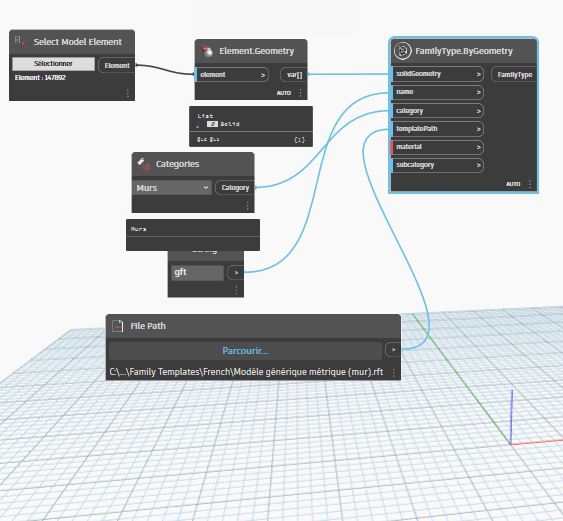Open the three-dot menu on Element.Geometry node
Viewport: 563px width, 521px height.
click(x=300, y=93)
